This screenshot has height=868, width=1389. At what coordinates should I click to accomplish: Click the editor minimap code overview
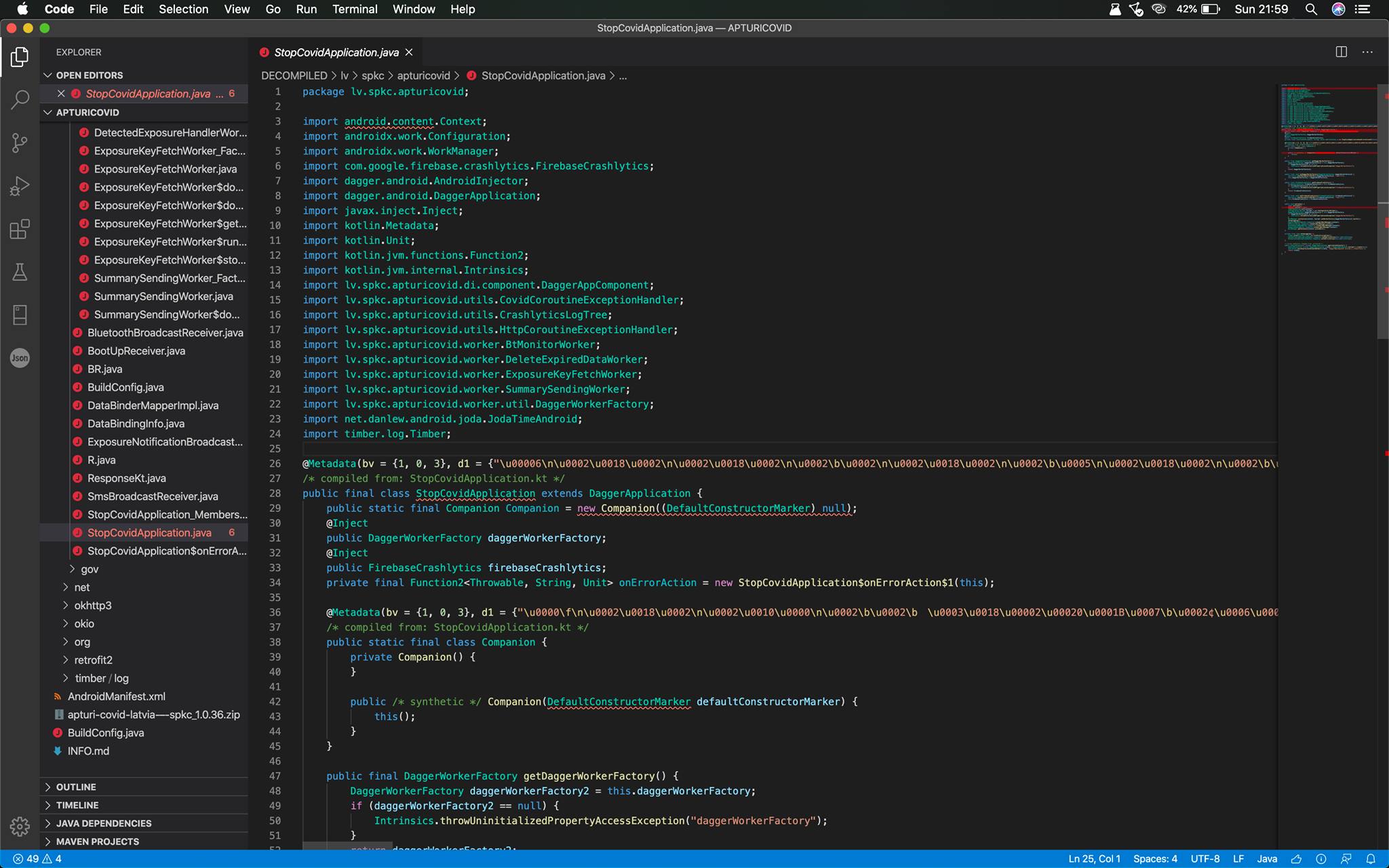pos(1328,170)
